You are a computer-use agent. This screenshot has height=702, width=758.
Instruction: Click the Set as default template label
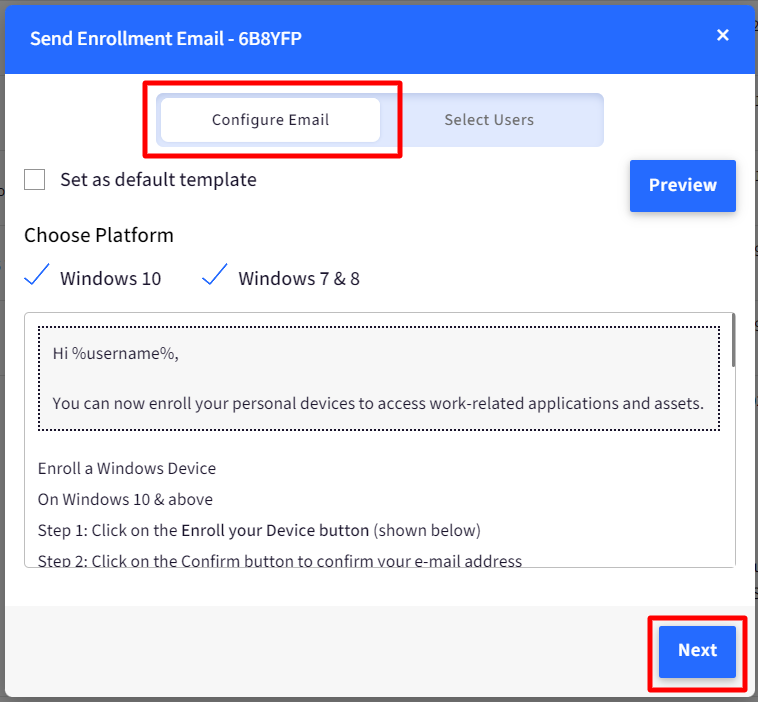click(x=158, y=180)
